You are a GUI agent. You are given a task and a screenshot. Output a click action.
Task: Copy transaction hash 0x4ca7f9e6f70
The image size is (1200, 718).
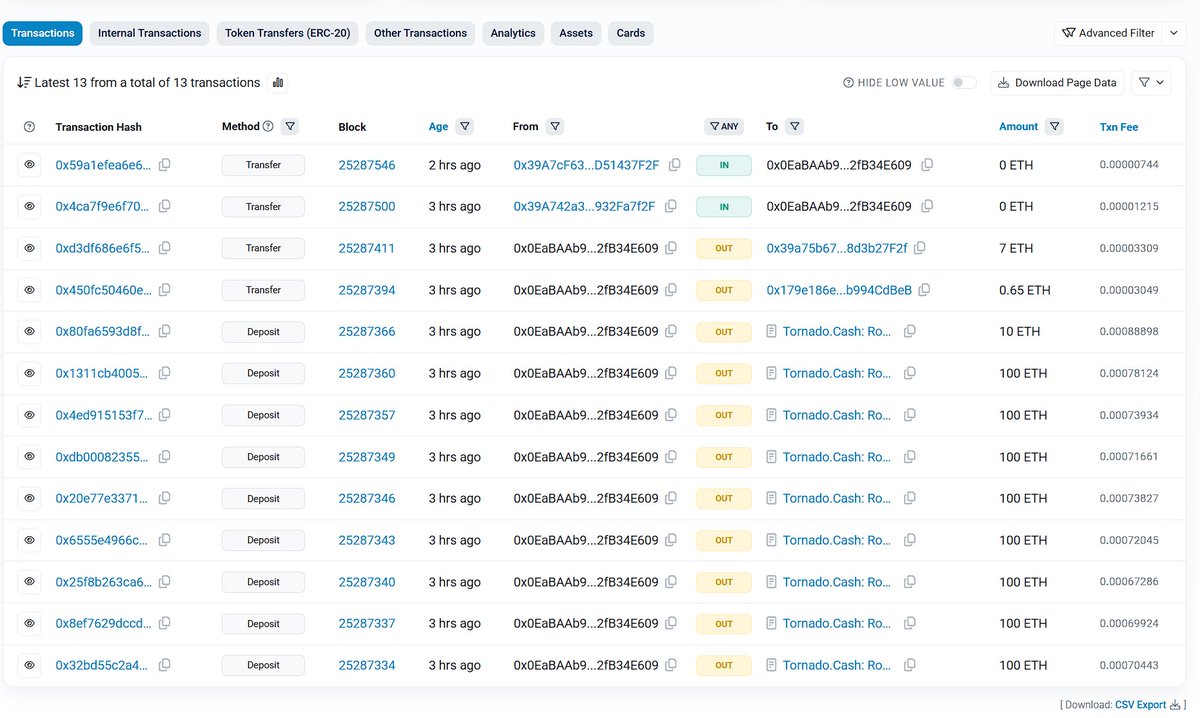coord(165,206)
